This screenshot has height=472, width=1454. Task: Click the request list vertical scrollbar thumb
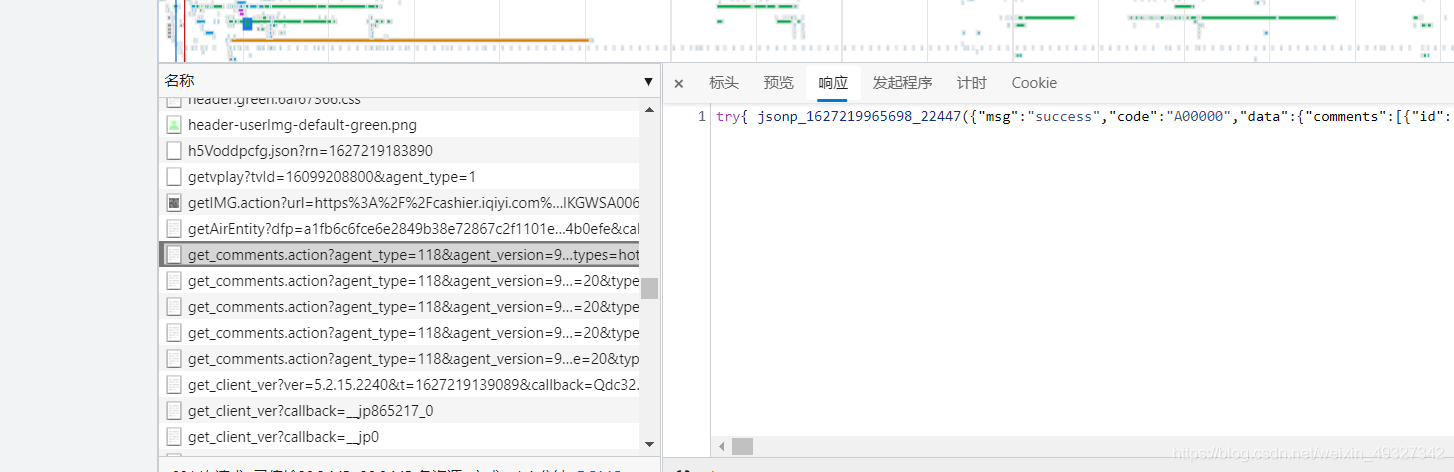point(650,289)
